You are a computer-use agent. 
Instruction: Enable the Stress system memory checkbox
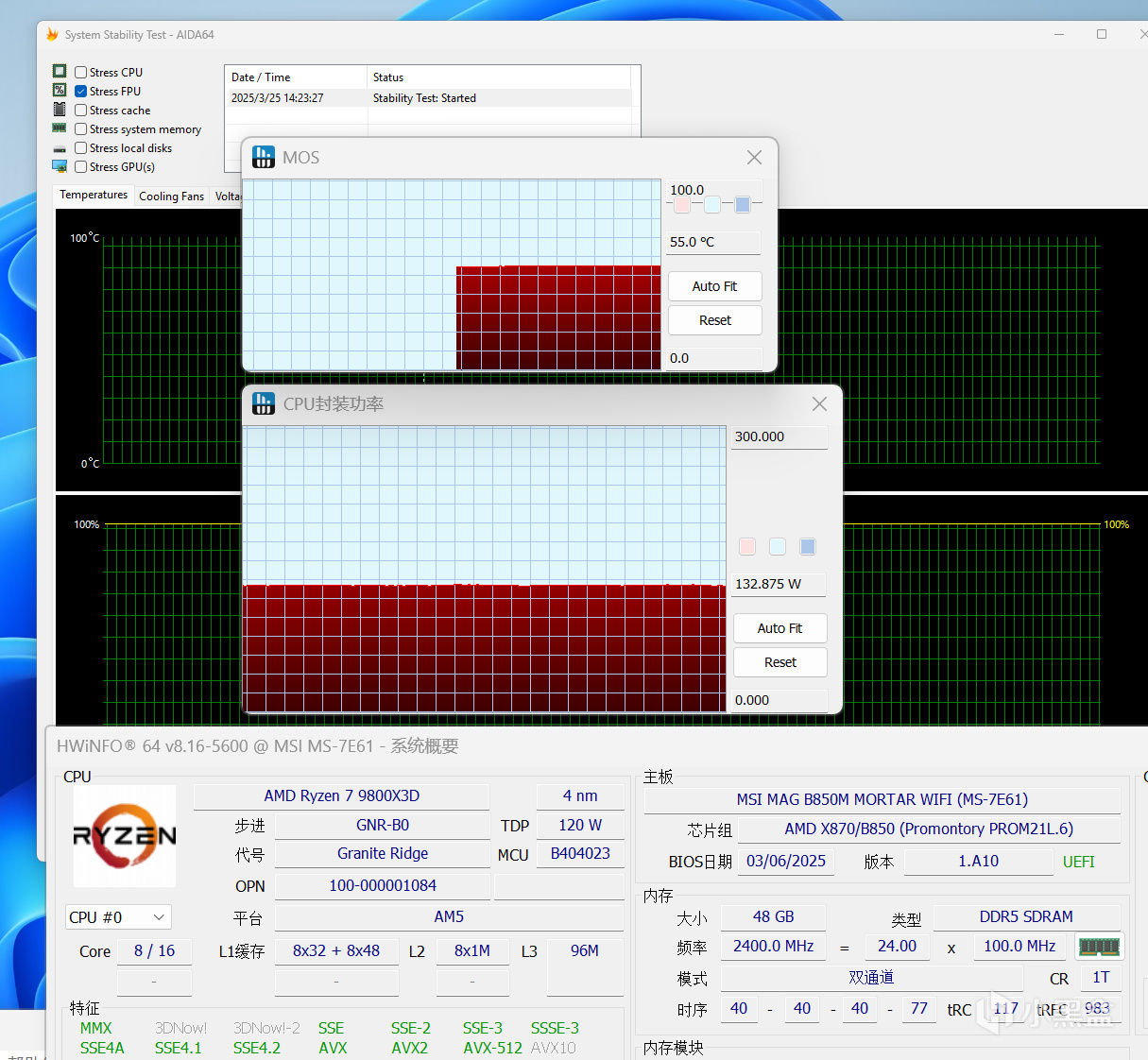click(81, 128)
